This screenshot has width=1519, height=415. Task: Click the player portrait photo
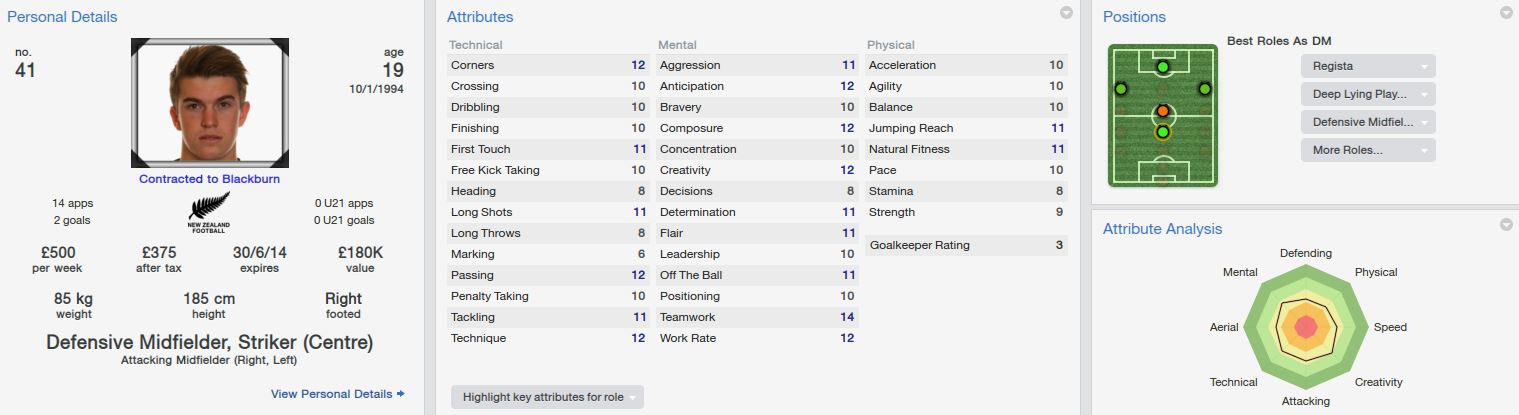pos(210,103)
